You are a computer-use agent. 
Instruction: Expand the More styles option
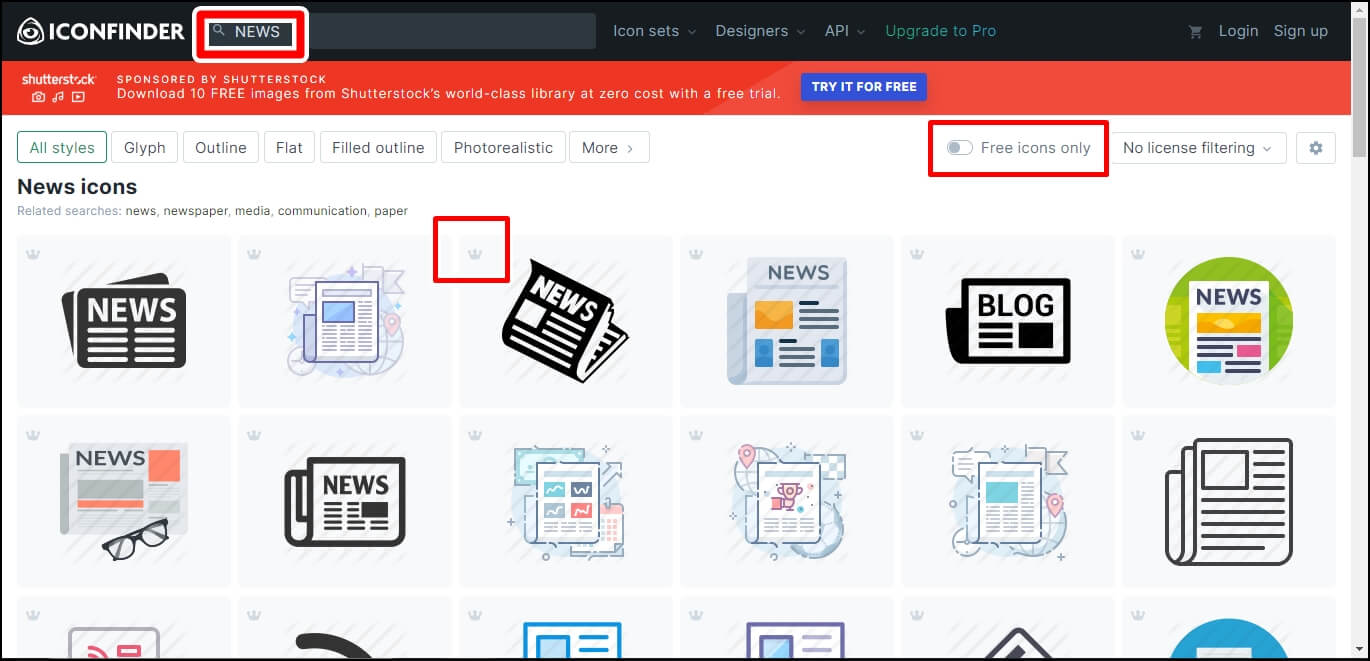point(609,148)
